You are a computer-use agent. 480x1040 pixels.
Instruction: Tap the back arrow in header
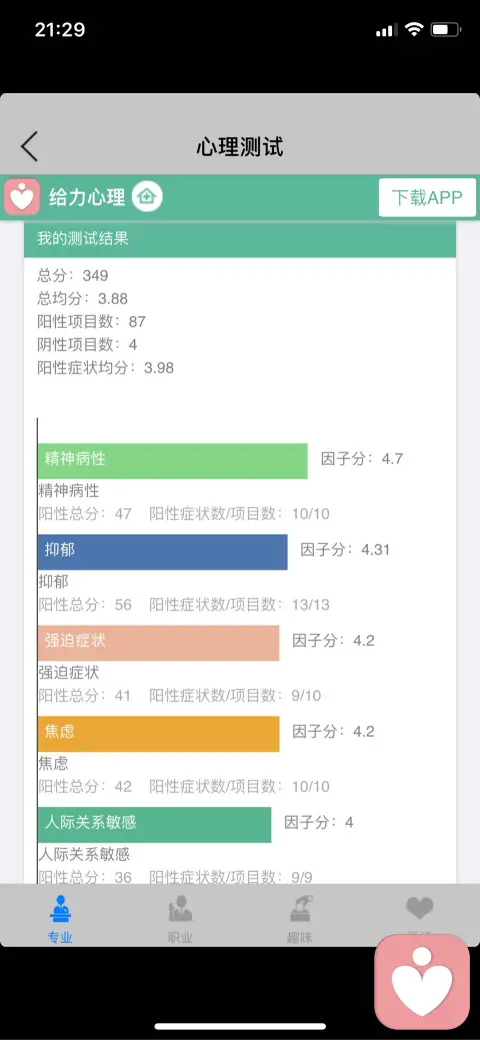click(29, 147)
